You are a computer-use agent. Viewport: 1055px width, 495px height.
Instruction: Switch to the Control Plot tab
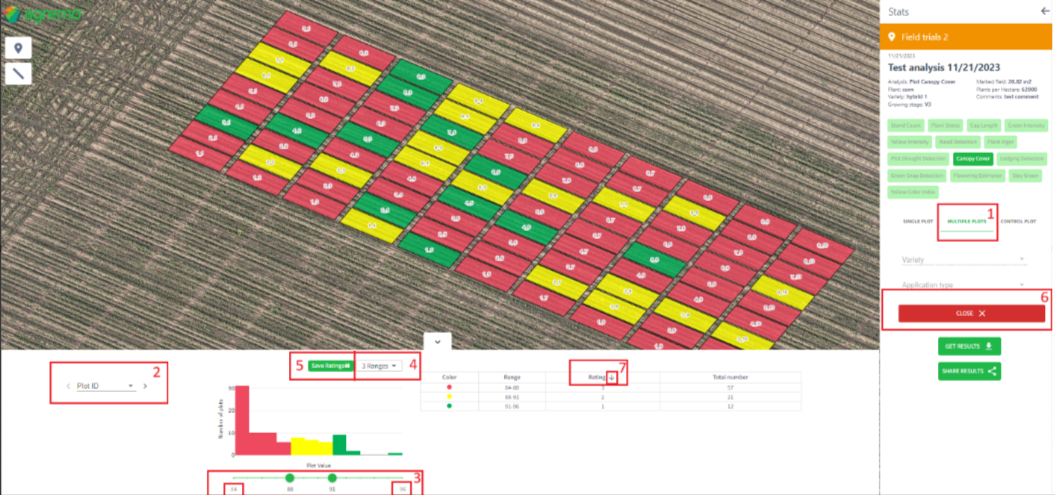click(1022, 220)
